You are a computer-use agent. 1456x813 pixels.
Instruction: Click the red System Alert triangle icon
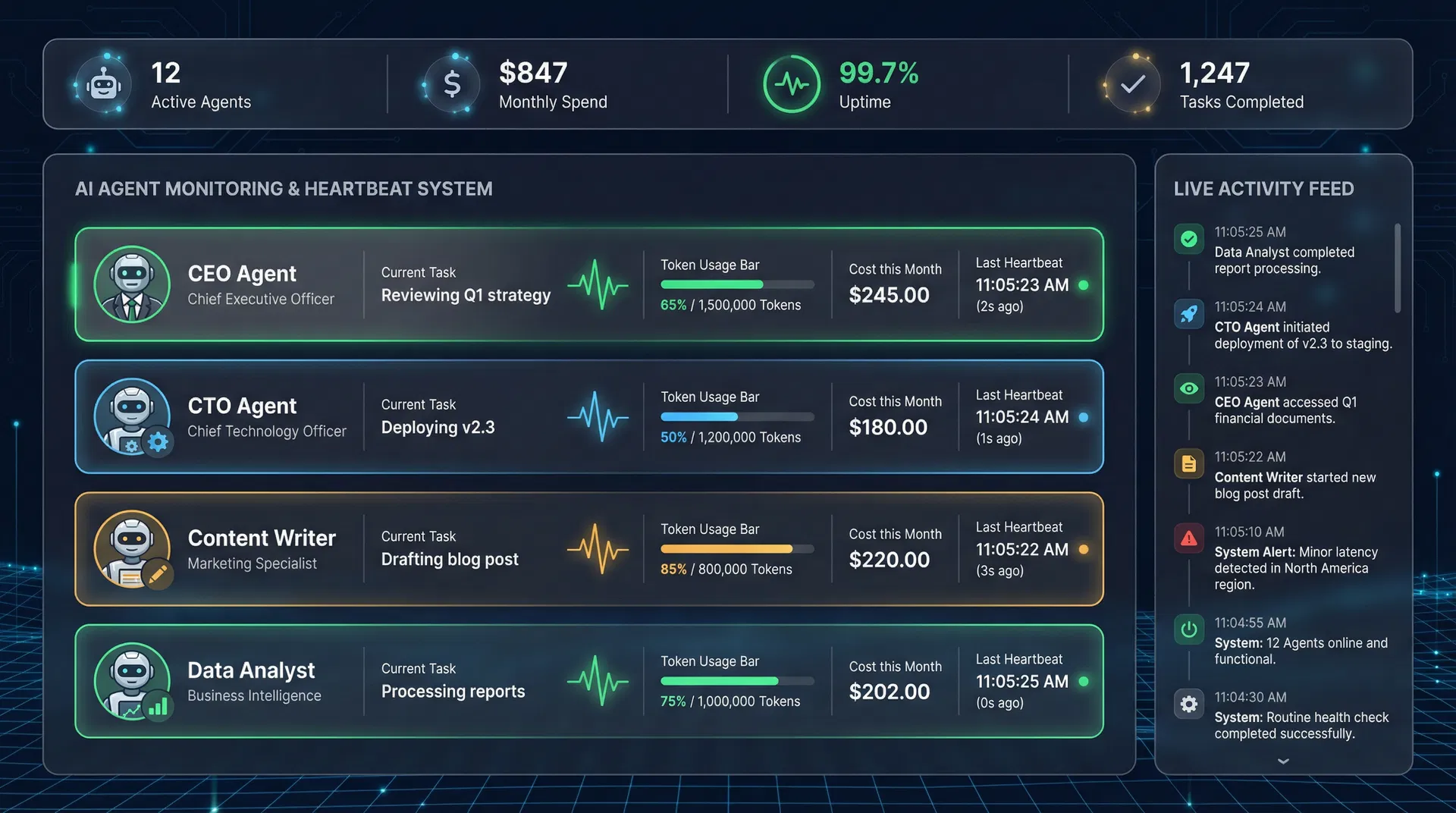point(1189,538)
